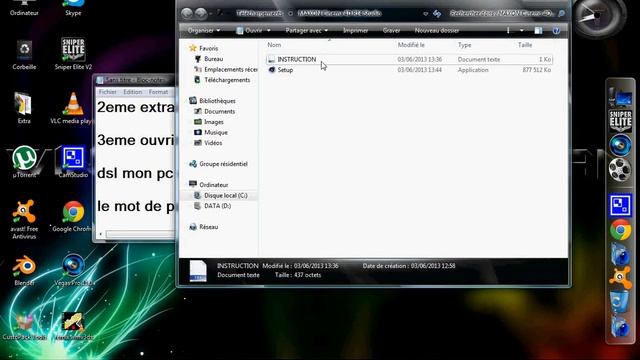Open the Extra desktop folder

tap(24, 108)
